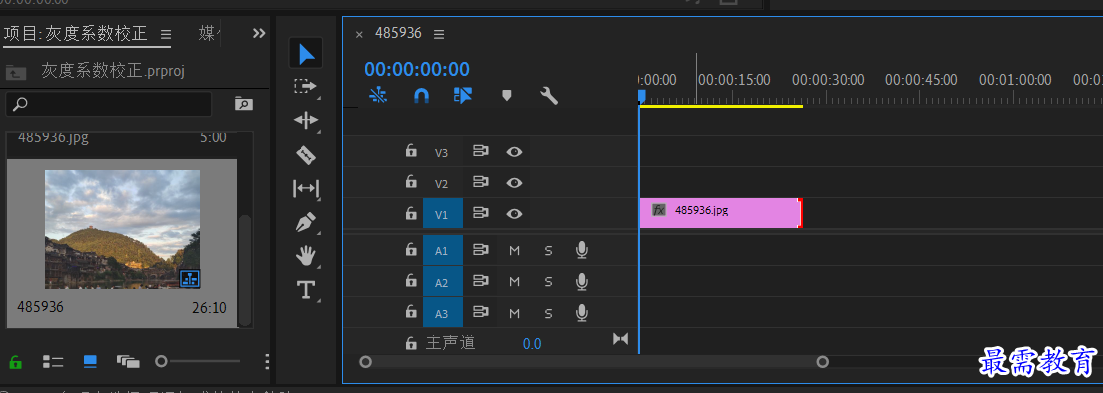
Task: Toggle project writable green lock
Action: (x=15, y=362)
